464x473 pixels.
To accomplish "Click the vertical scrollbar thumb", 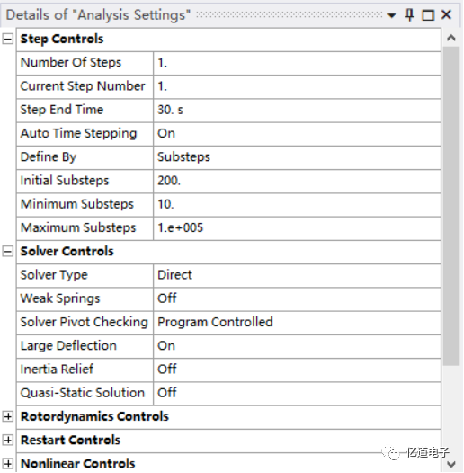I will pos(451,206).
